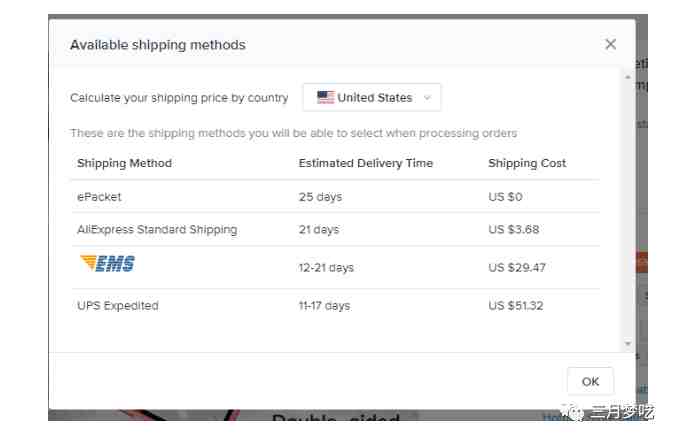Select UPS Expedited shipping row

pos(335,306)
